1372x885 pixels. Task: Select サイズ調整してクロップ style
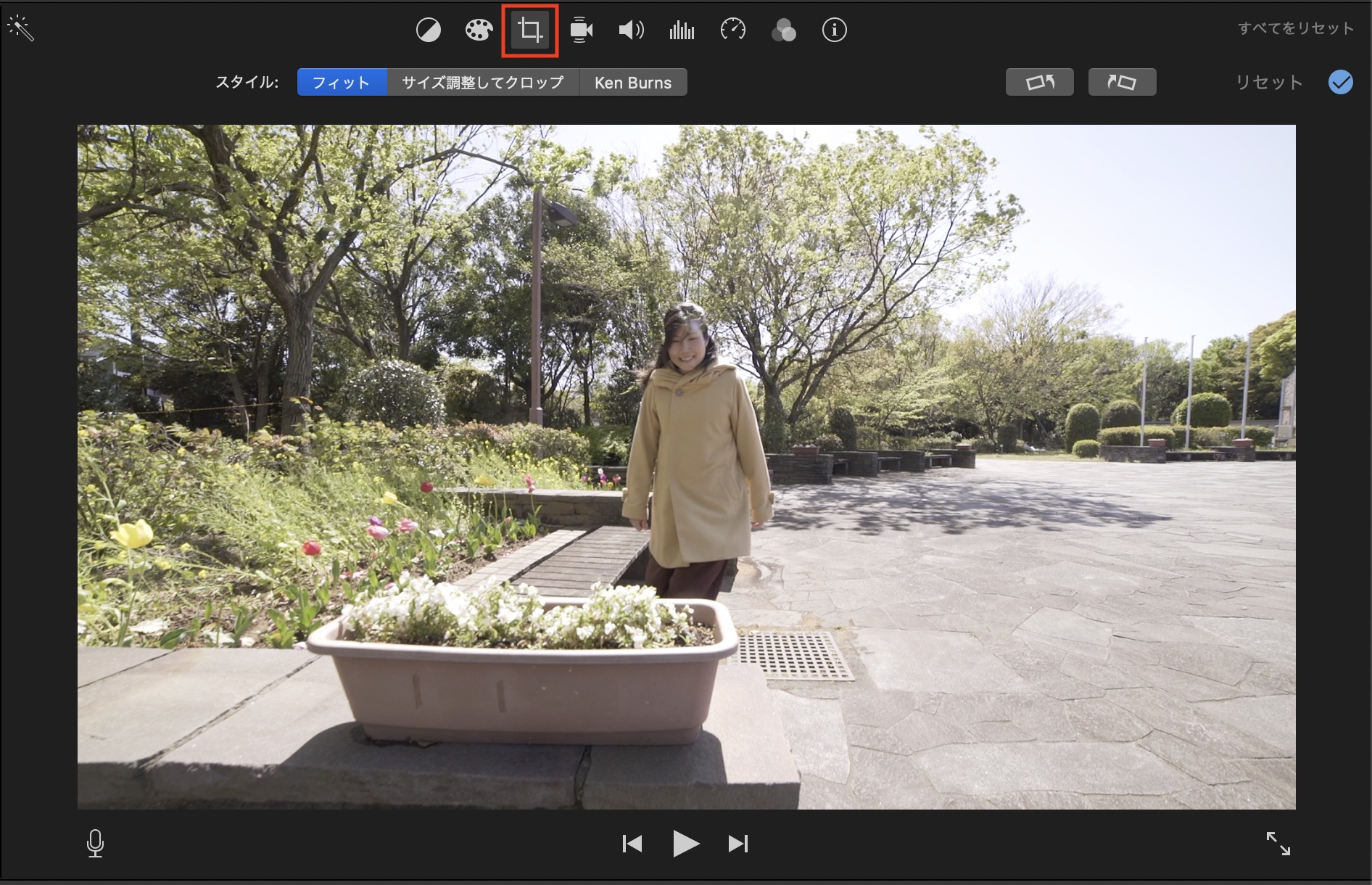(x=483, y=83)
